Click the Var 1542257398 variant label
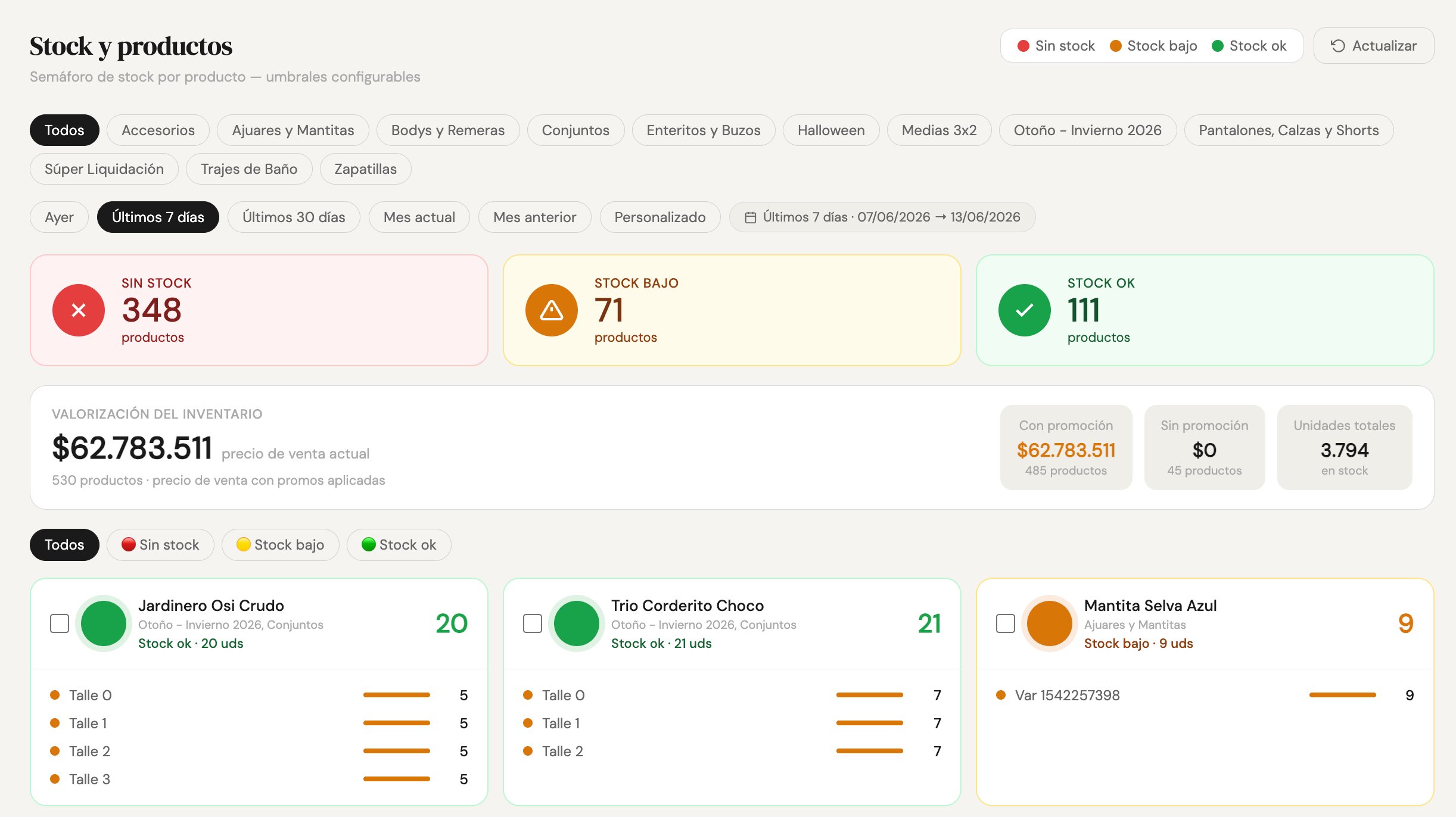 [1068, 696]
